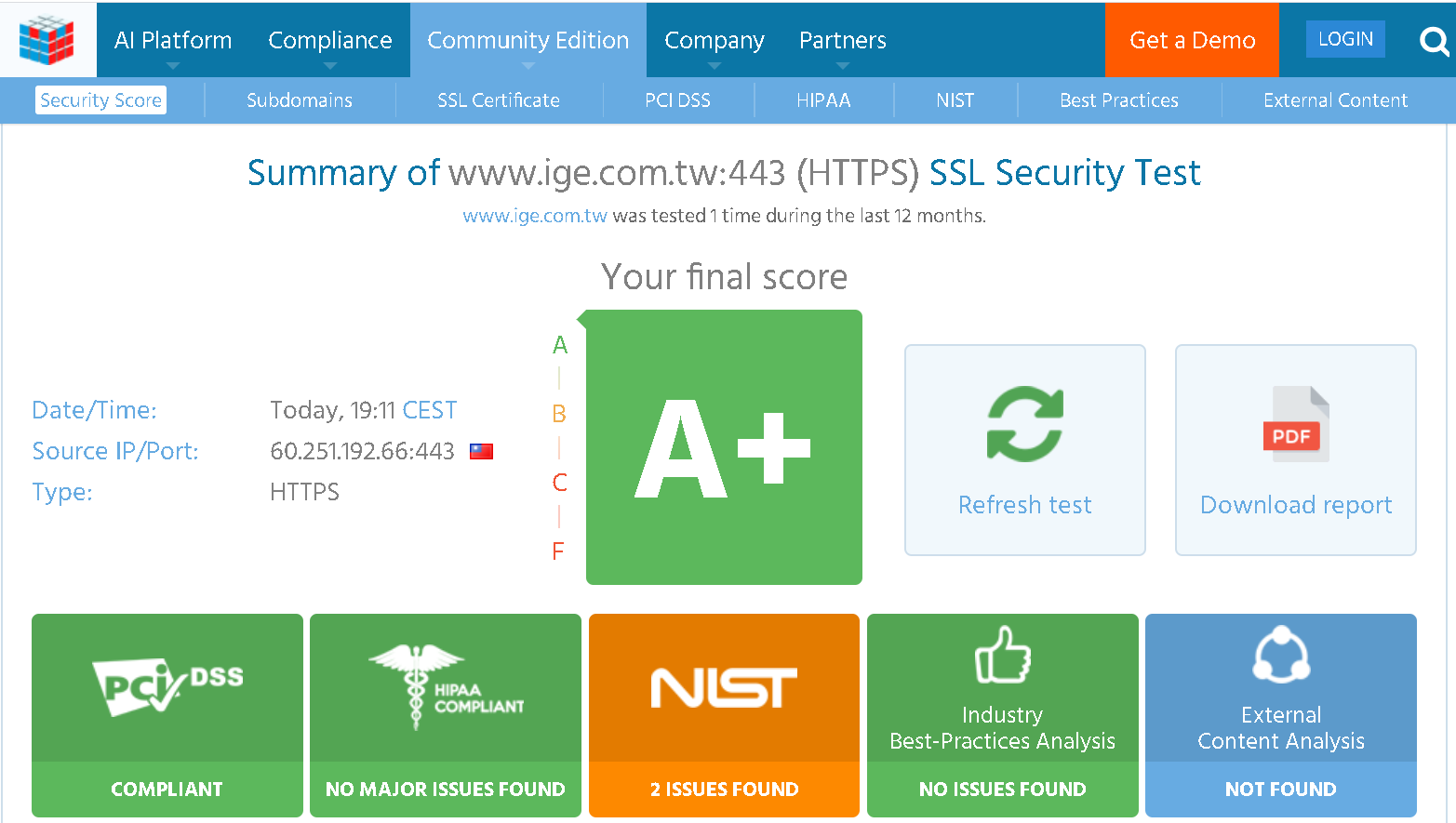Viewport: 1456px width, 823px height.
Task: Click the PCI DSS logo
Action: click(167, 686)
